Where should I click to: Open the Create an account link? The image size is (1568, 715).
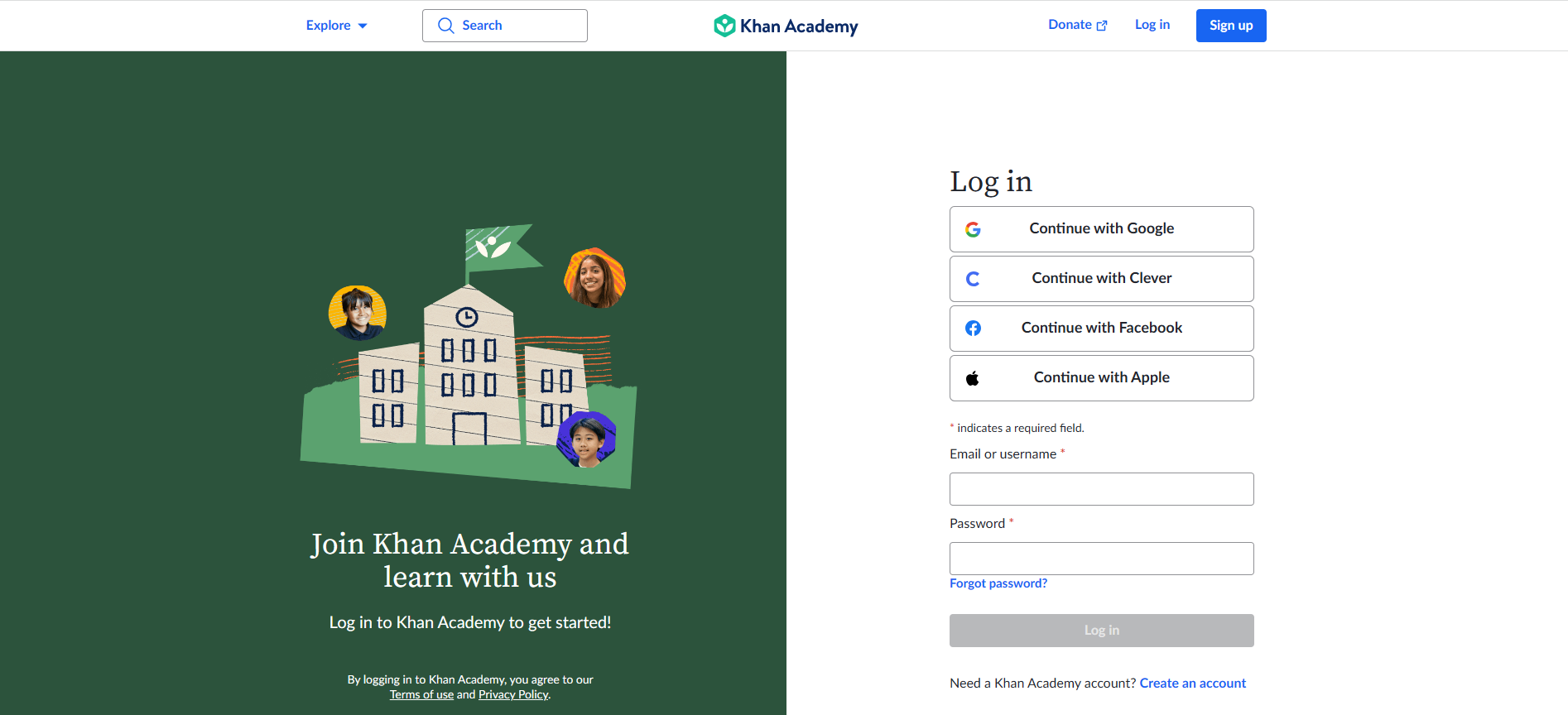tap(1192, 684)
